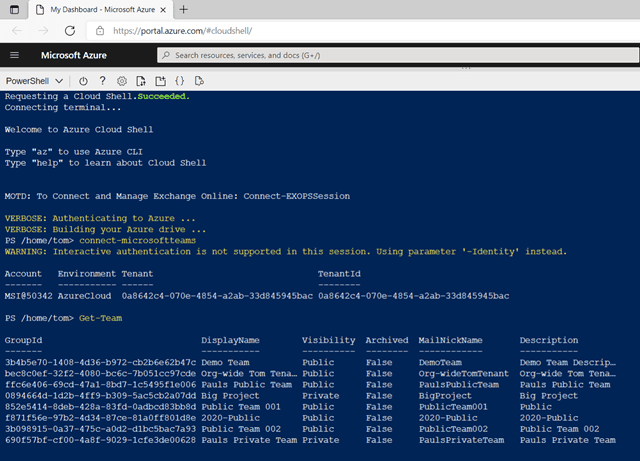
Task: Click the connect-microsoftteams command text
Action: pyautogui.click(x=138, y=241)
